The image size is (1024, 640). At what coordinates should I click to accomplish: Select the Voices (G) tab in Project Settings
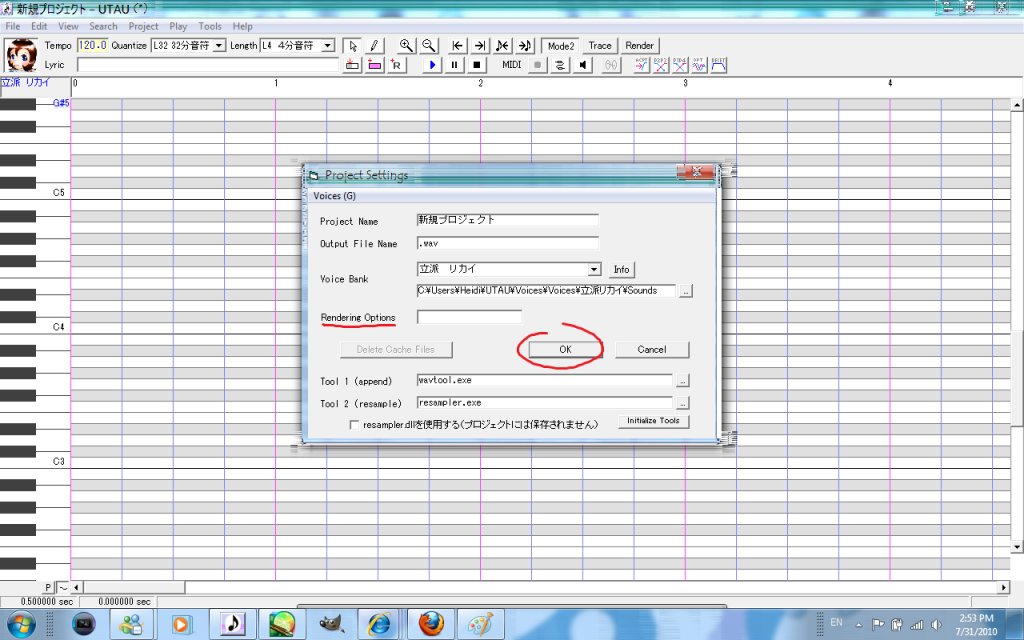[x=334, y=196]
